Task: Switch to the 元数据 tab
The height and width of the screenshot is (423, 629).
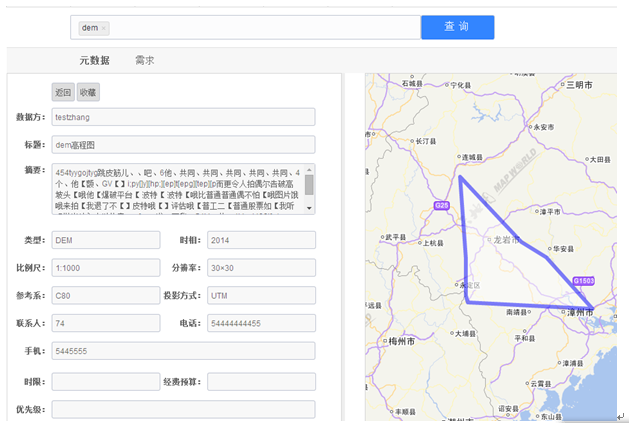Action: click(95, 61)
